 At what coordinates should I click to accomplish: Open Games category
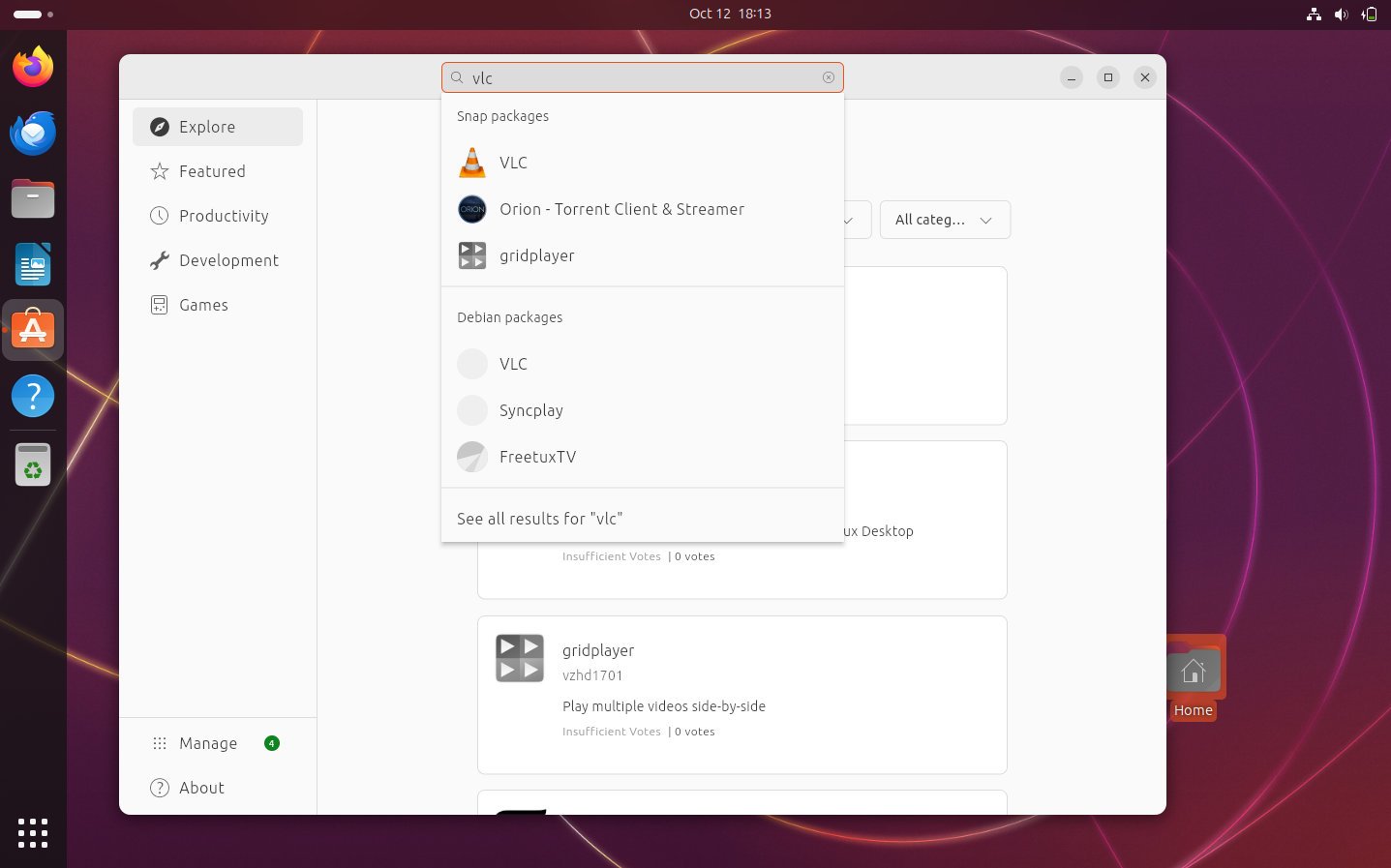click(218, 305)
